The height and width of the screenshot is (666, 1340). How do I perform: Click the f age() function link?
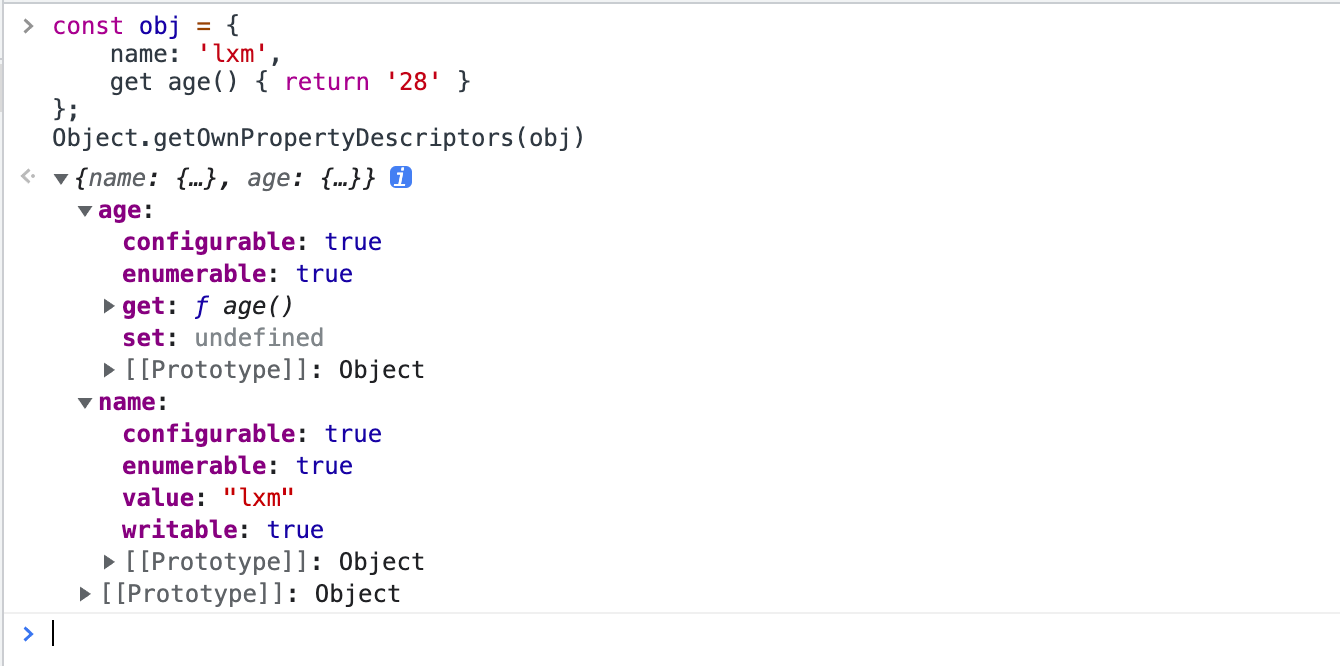pos(244,306)
